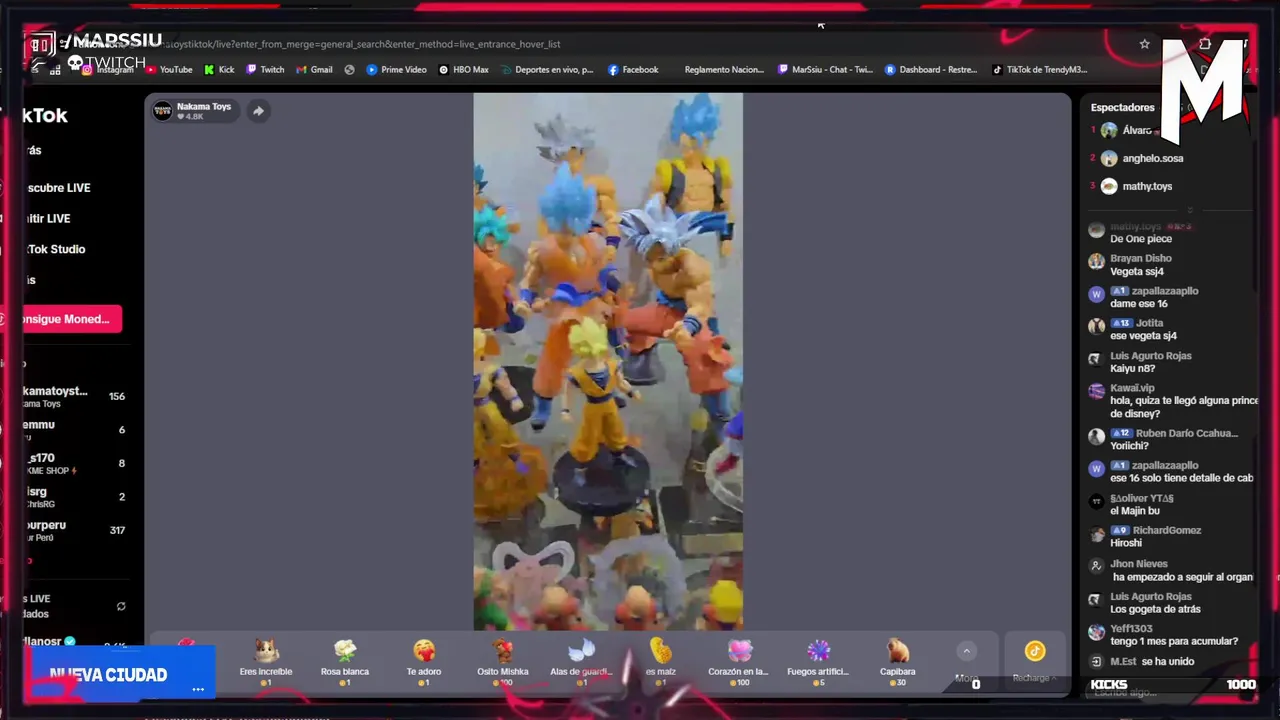Click the Recharge coin icon
The image size is (1280, 720).
[1035, 651]
